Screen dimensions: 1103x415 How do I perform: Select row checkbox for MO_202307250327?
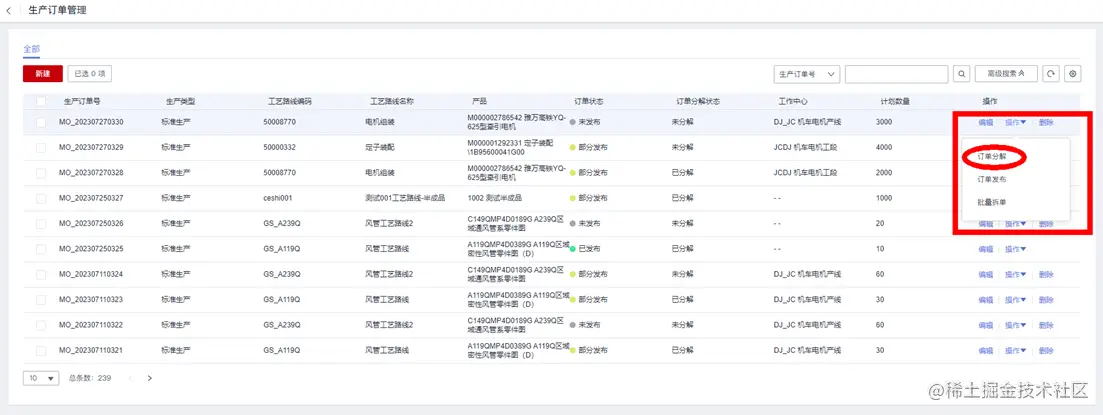[41, 198]
